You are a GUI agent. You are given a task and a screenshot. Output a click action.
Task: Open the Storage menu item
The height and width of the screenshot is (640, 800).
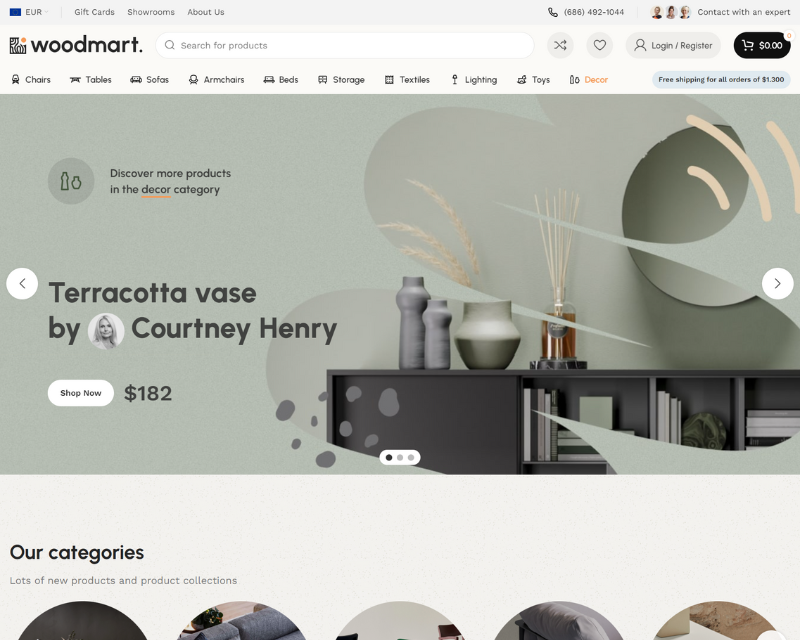348,80
